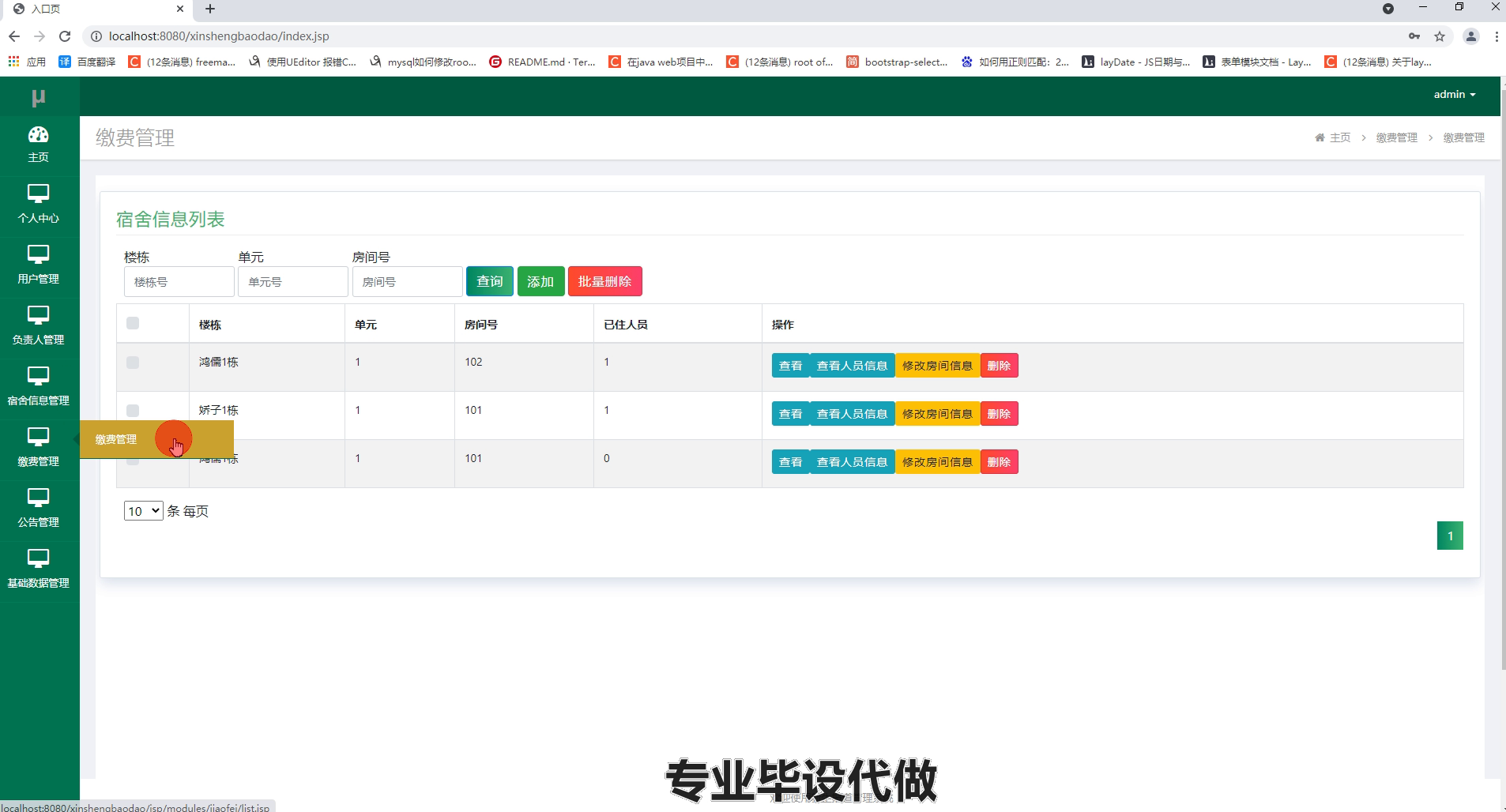Click 修改房间信息 for 娇子1栋 row
This screenshot has height=812, width=1506.
point(938,414)
